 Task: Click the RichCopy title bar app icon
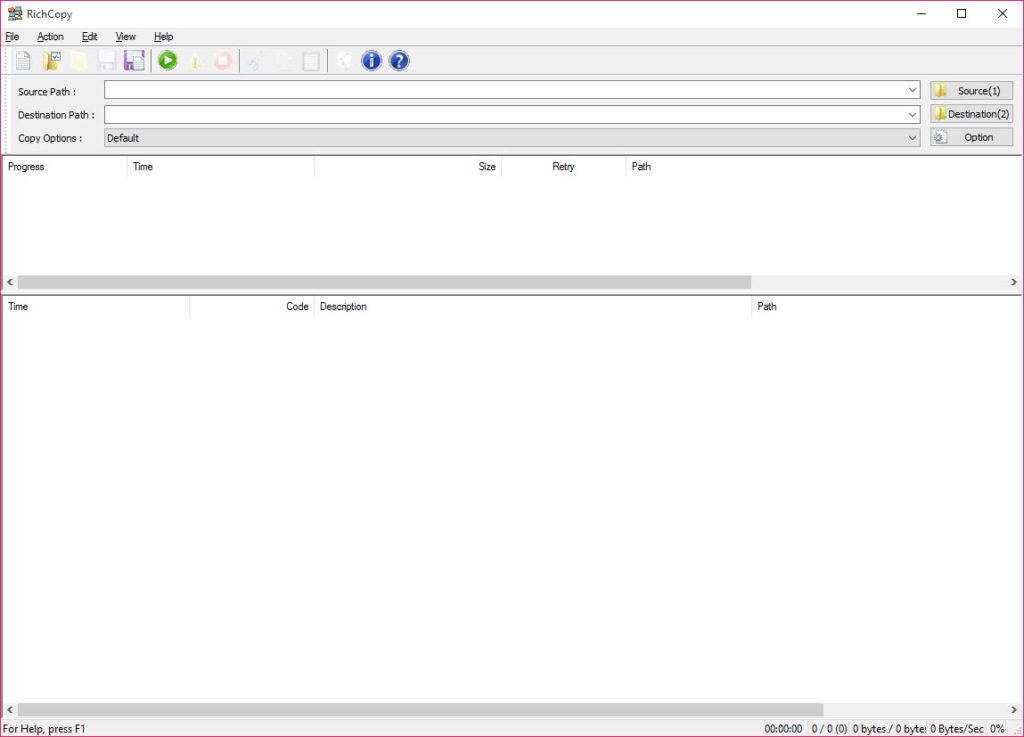coord(14,14)
